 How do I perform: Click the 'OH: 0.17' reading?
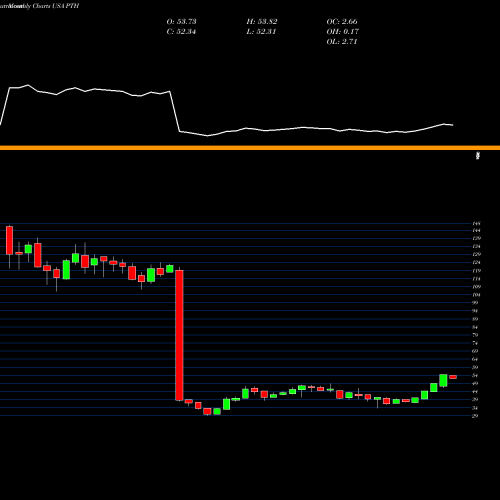[x=342, y=32]
